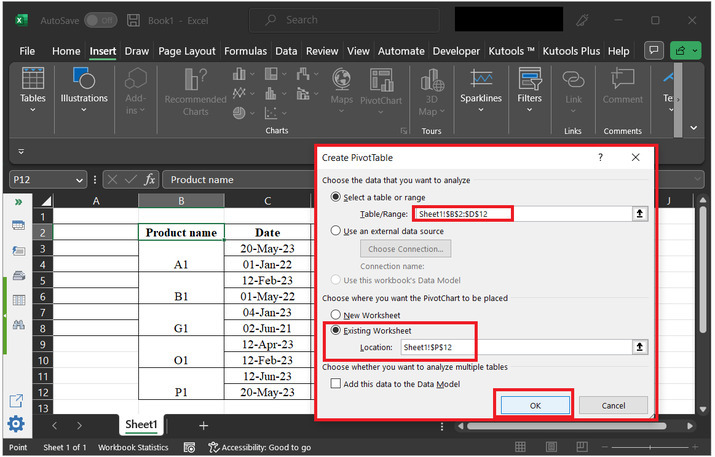715x457 pixels.
Task: Expand the Maps dropdown in Charts group
Action: coord(342,110)
